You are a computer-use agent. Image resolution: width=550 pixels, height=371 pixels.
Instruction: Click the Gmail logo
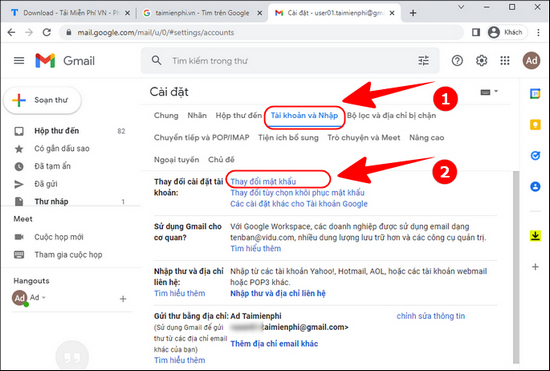[65, 61]
